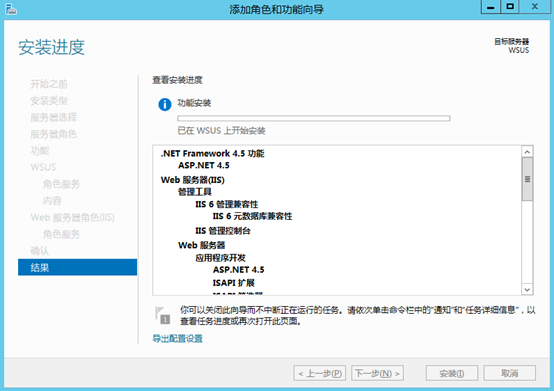This screenshot has height=391, width=554.
Task: Click the 安装(I) button
Action: point(452,373)
